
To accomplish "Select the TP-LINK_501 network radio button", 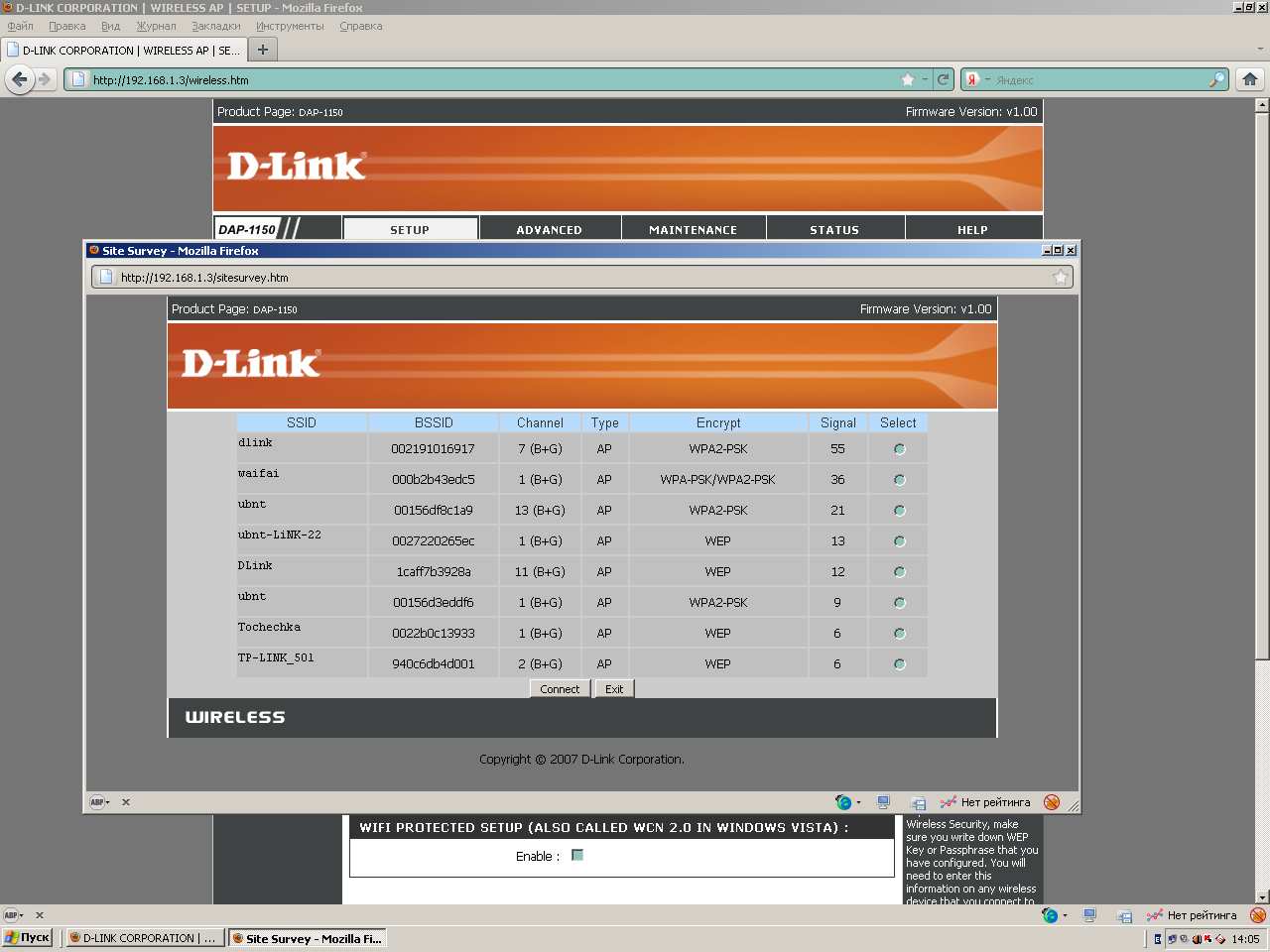I will pyautogui.click(x=899, y=664).
